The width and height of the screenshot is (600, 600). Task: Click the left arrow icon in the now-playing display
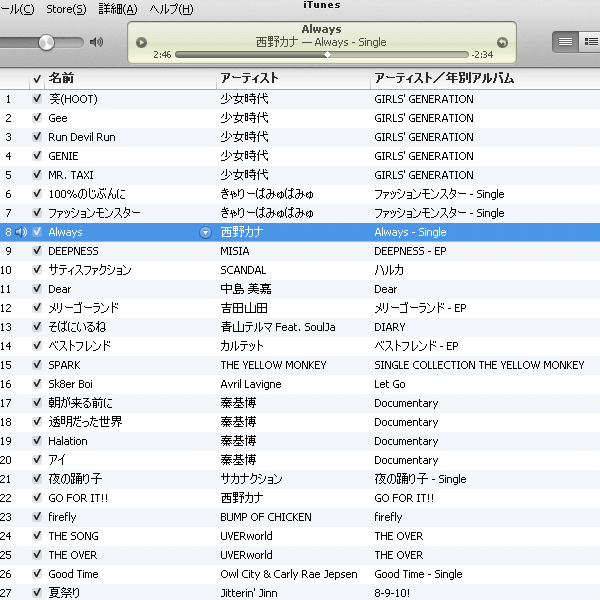click(x=141, y=42)
